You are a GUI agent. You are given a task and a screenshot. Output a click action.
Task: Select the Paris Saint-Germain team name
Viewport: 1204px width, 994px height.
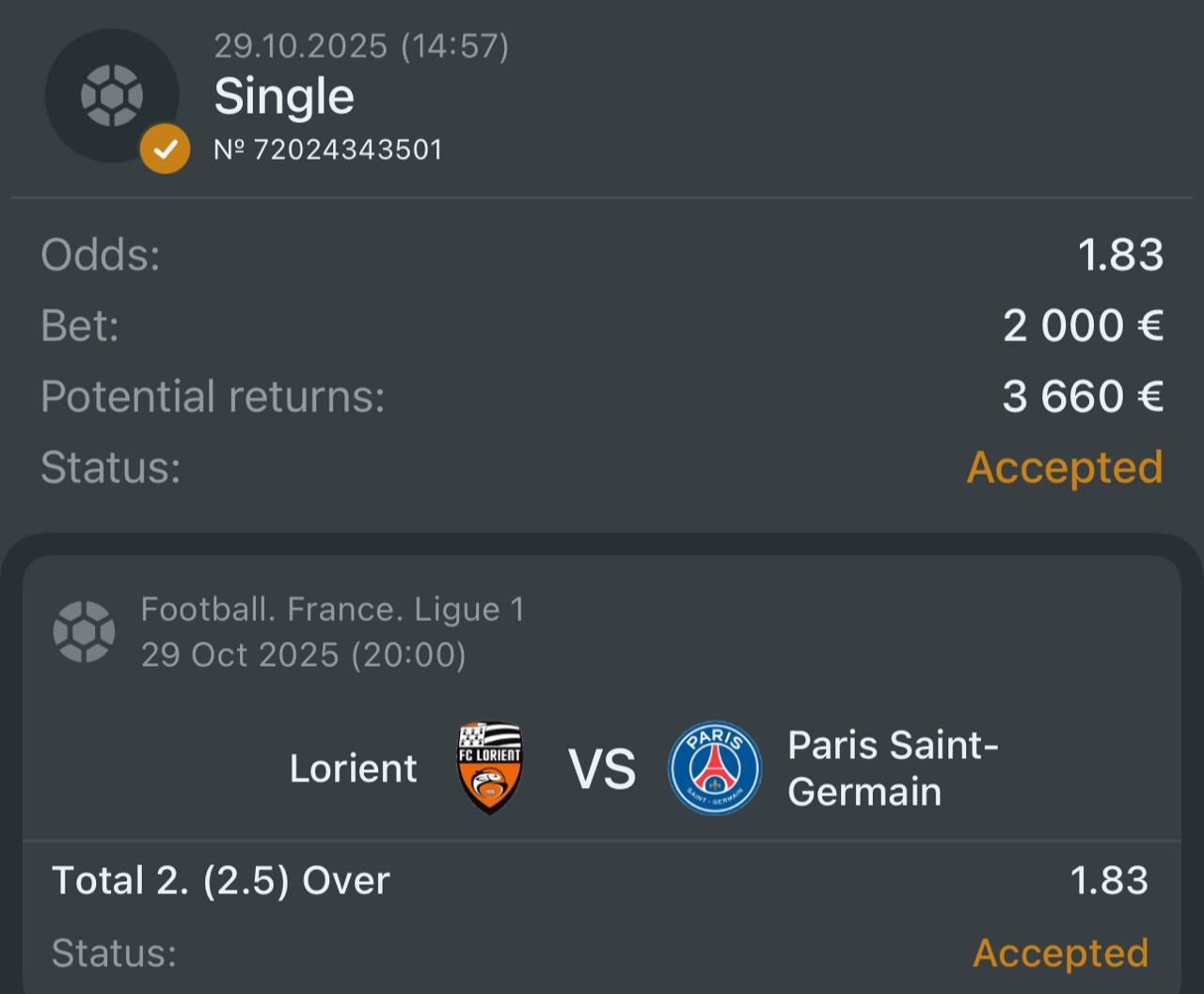click(892, 768)
